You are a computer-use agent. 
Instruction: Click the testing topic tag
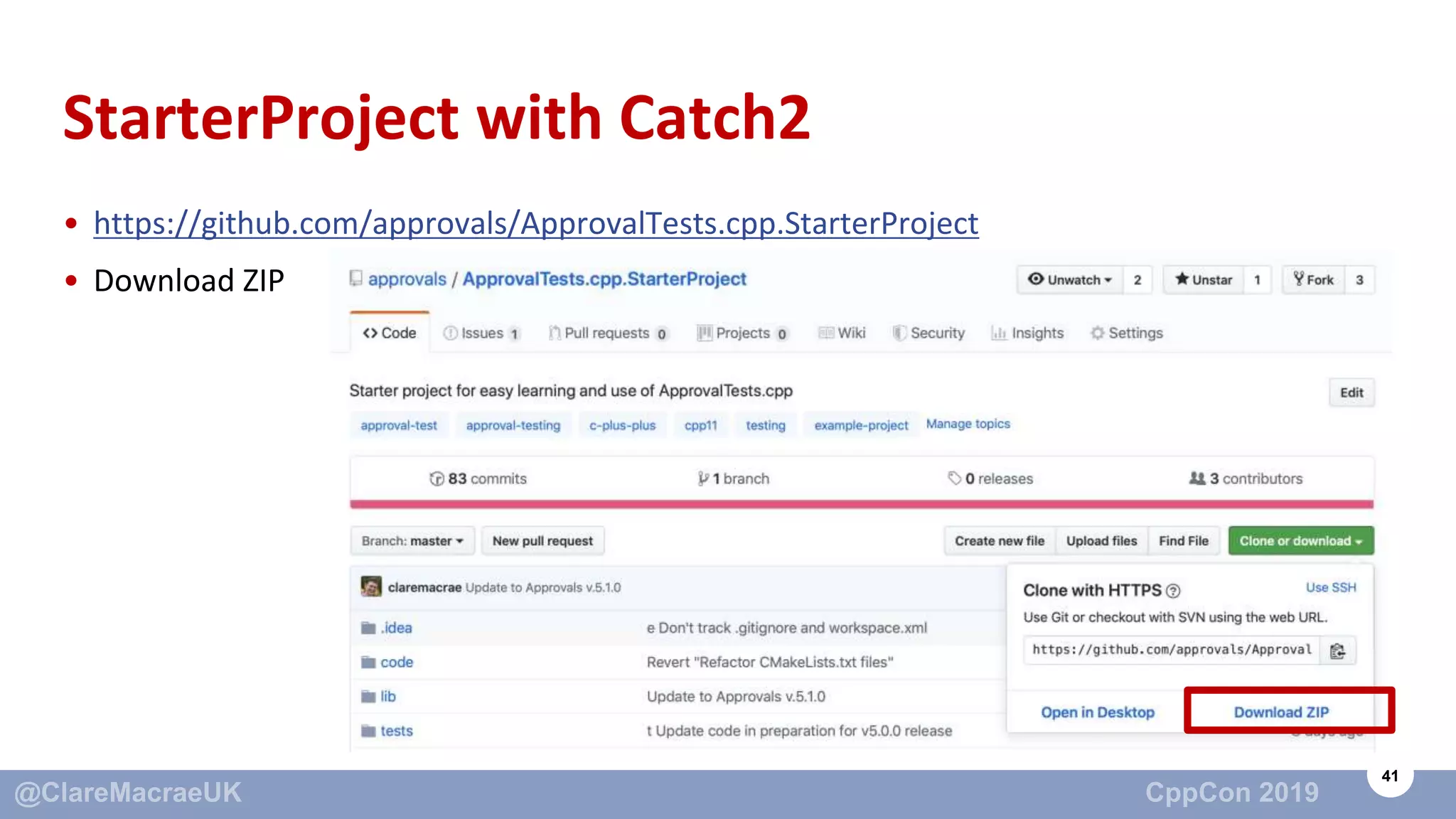coord(766,425)
